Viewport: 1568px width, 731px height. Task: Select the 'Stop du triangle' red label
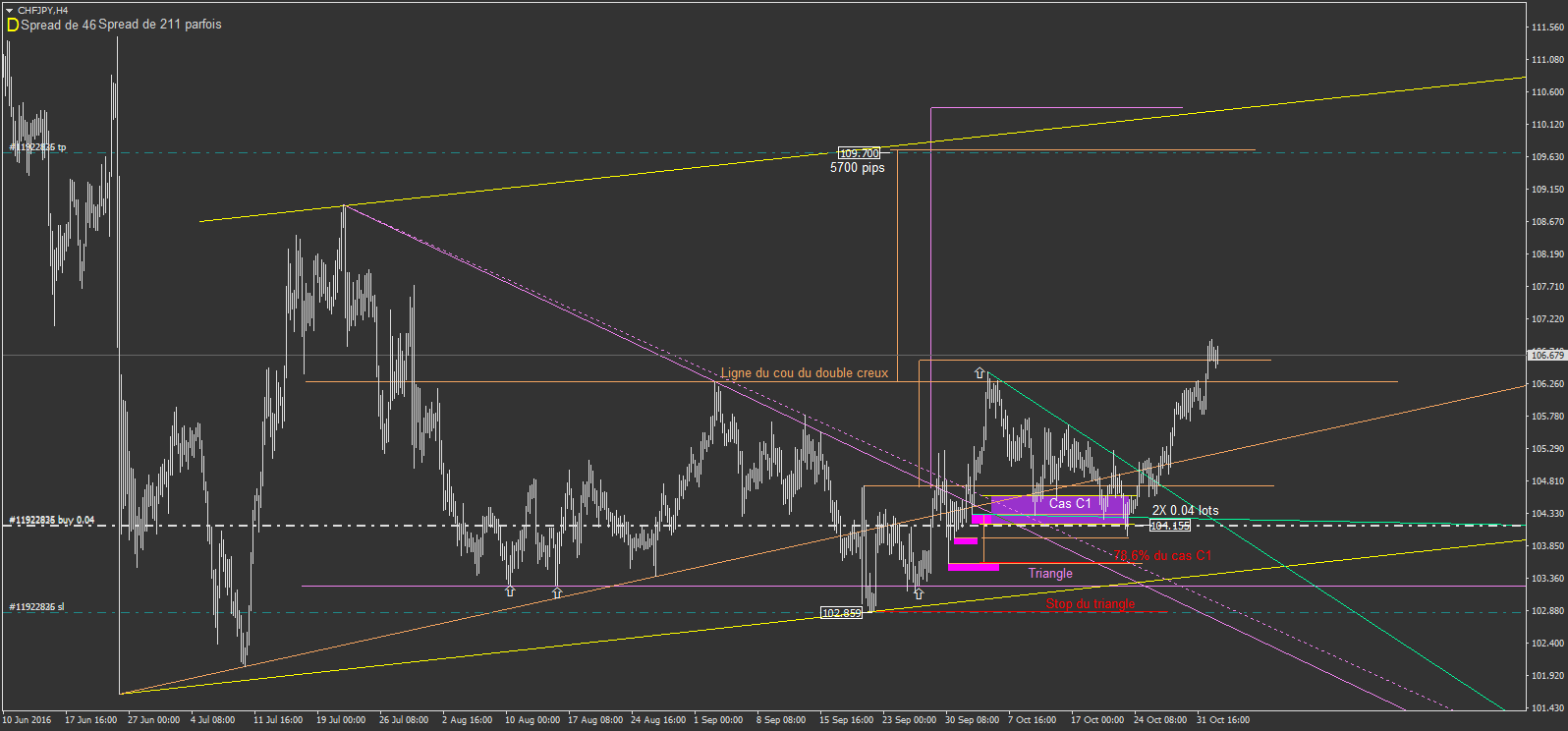coord(1091,604)
